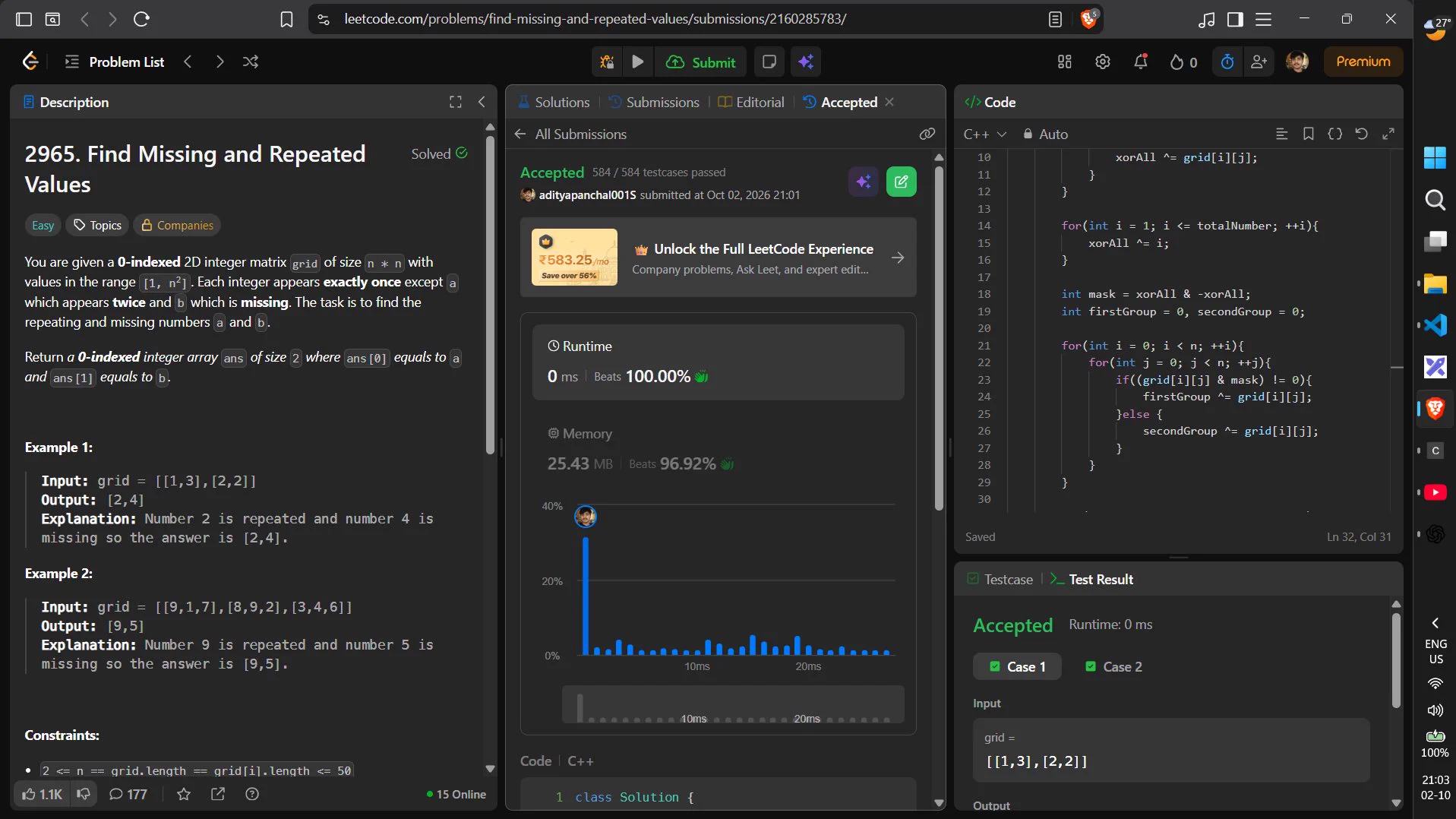Start the timer icon
The width and height of the screenshot is (1456, 819).
click(1227, 62)
